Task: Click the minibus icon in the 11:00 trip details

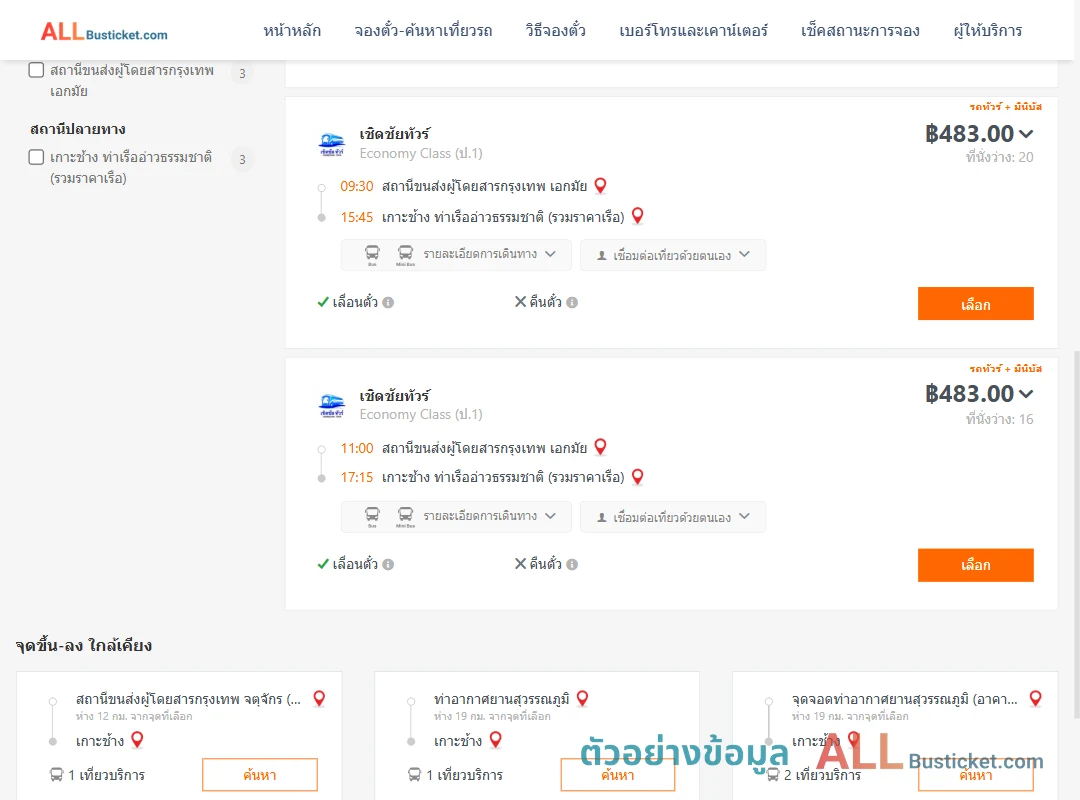Action: point(406,516)
